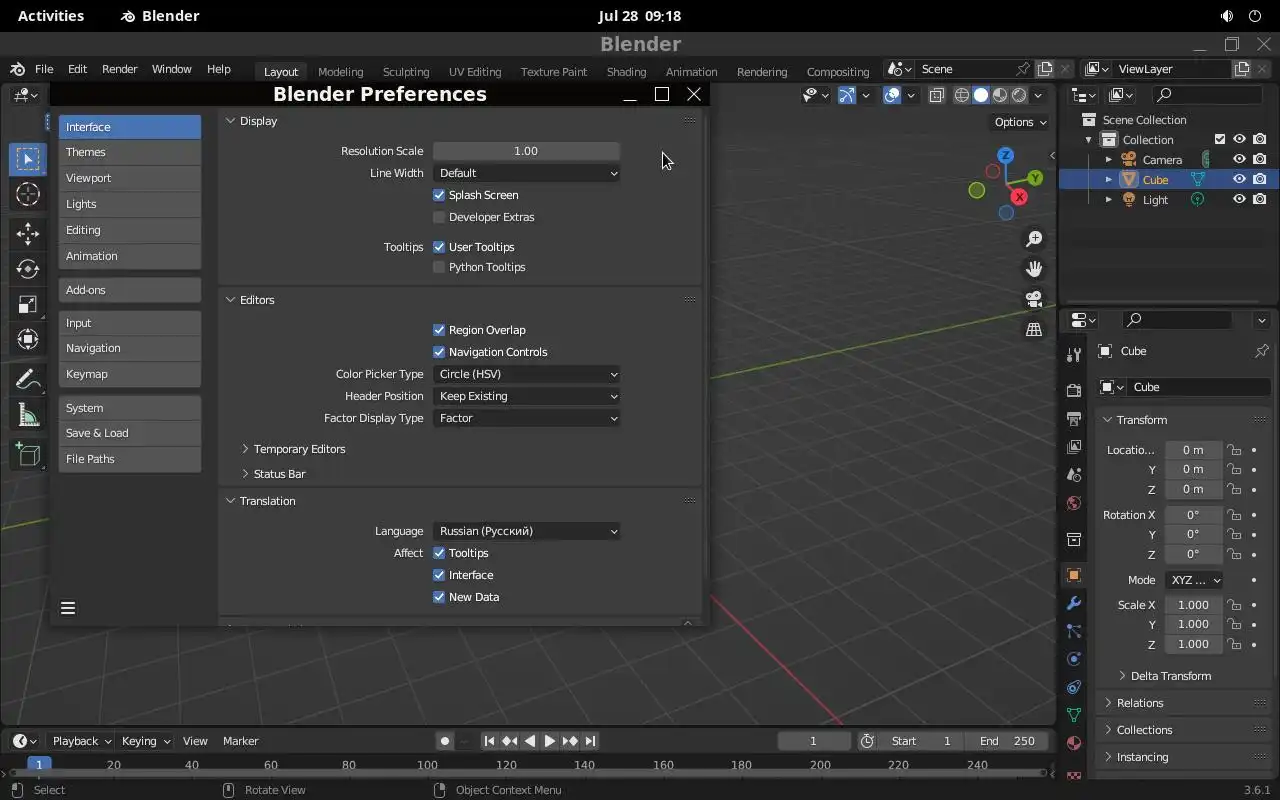Switch to the Modeling workspace tab
The height and width of the screenshot is (800, 1280).
(x=340, y=72)
